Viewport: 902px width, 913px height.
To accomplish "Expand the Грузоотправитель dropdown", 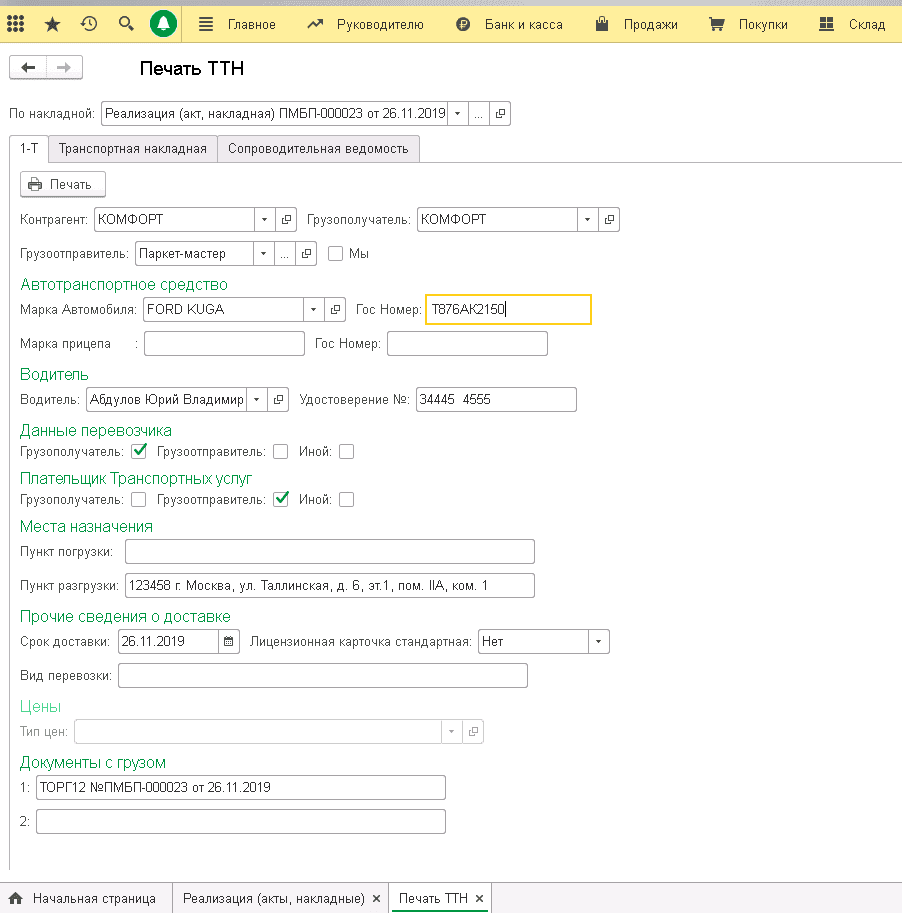I will (x=263, y=254).
